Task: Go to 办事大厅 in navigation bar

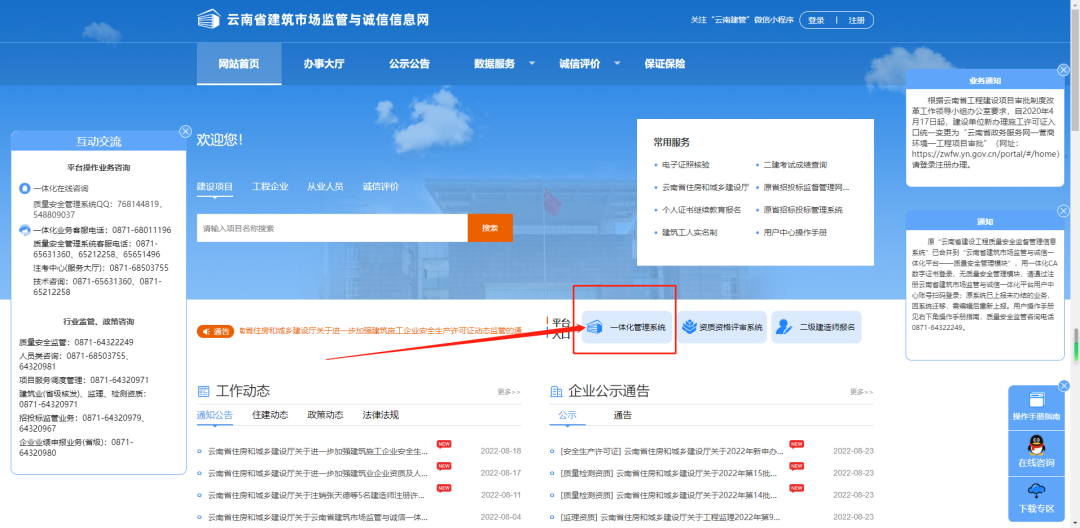Action: point(324,64)
